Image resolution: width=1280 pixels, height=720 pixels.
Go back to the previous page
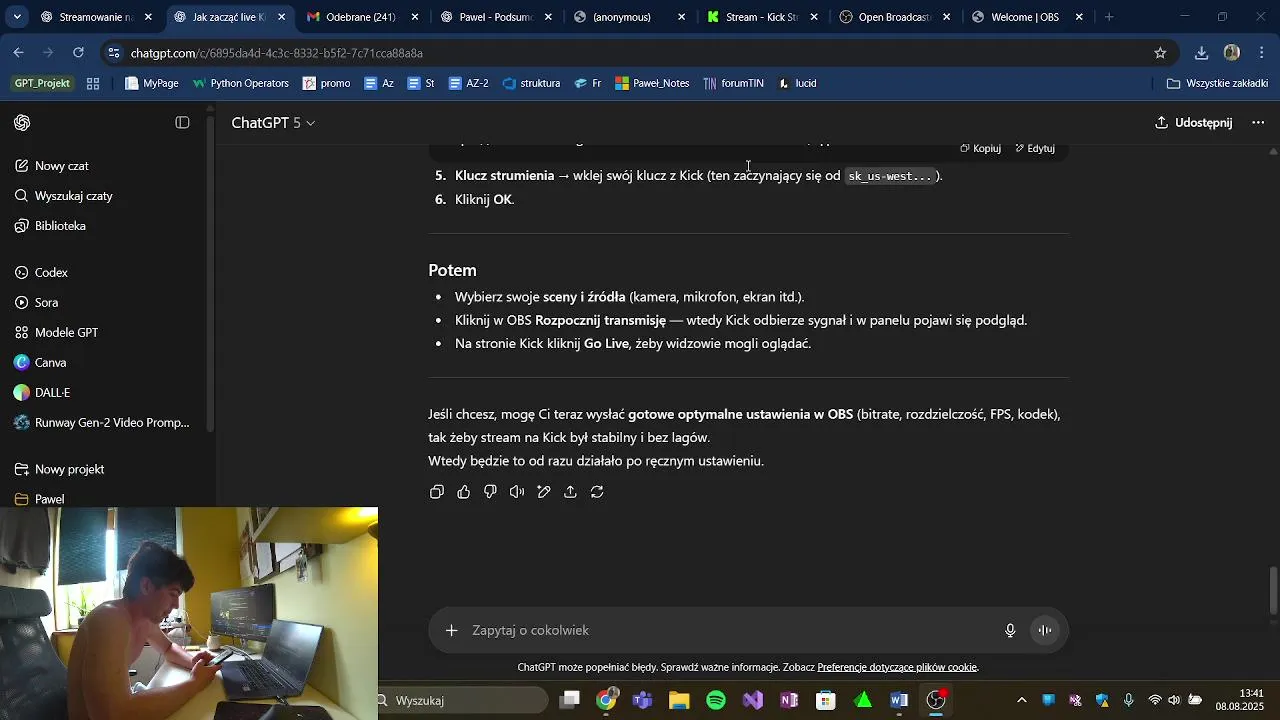tap(19, 53)
